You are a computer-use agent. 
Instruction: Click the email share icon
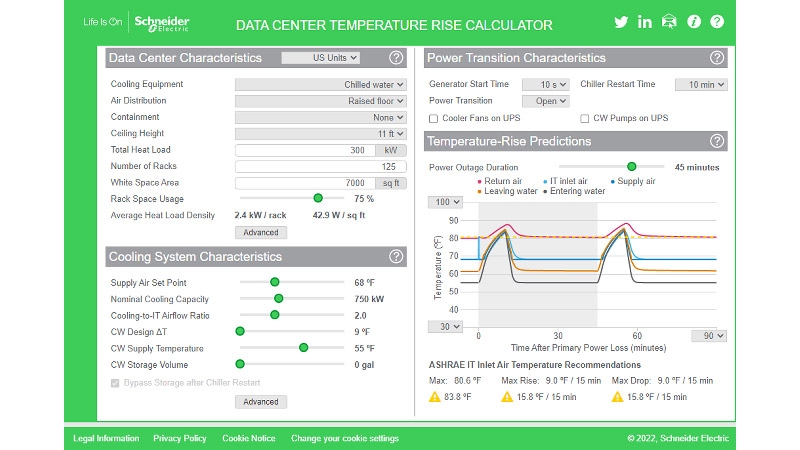(x=669, y=21)
